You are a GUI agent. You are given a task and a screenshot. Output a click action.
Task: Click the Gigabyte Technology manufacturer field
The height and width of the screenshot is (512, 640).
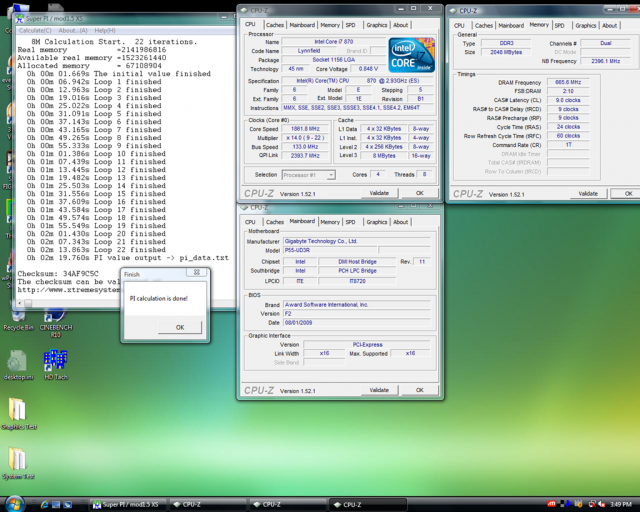coord(357,241)
